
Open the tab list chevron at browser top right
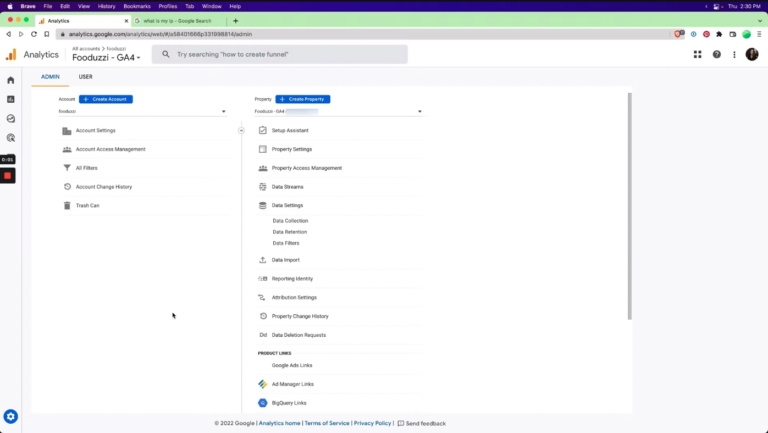click(760, 21)
